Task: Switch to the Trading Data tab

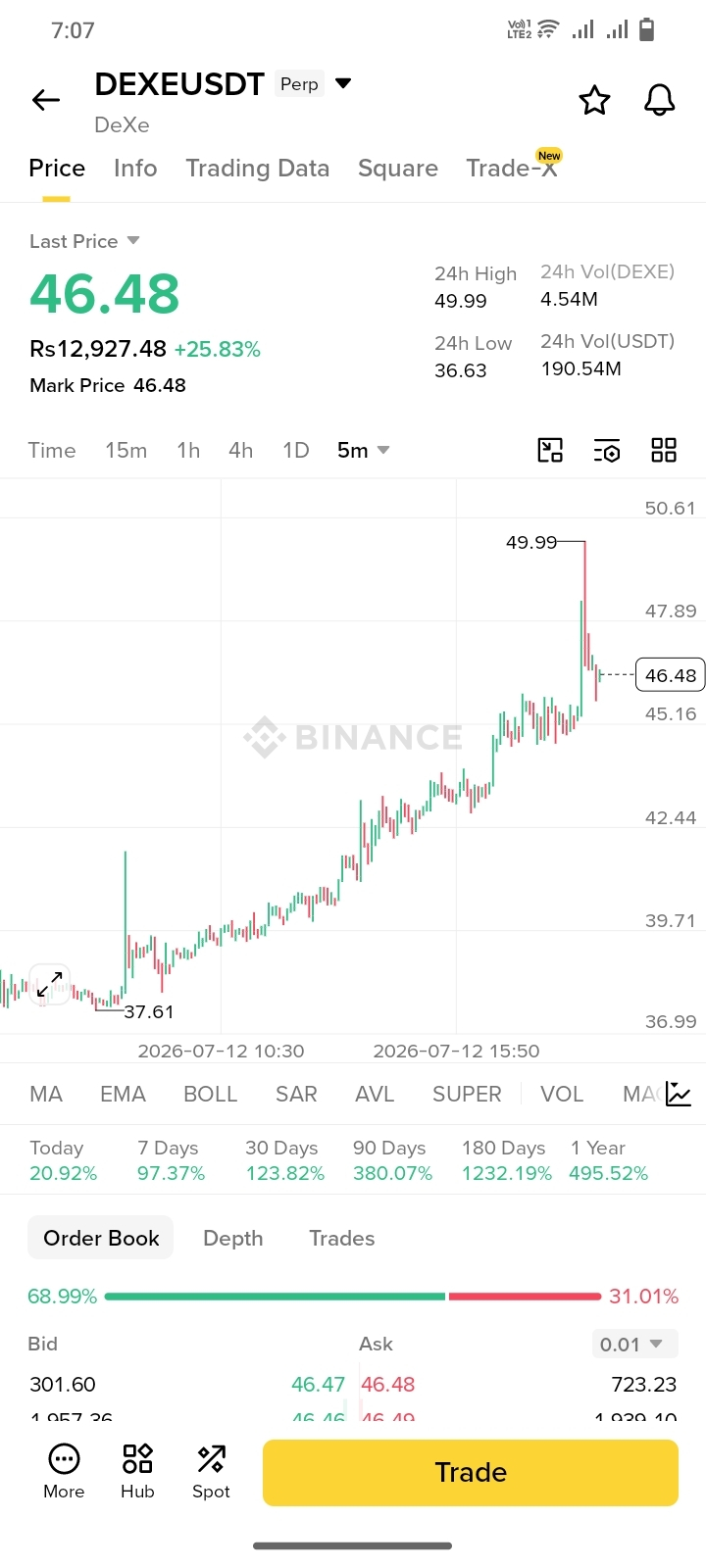Action: point(258,169)
